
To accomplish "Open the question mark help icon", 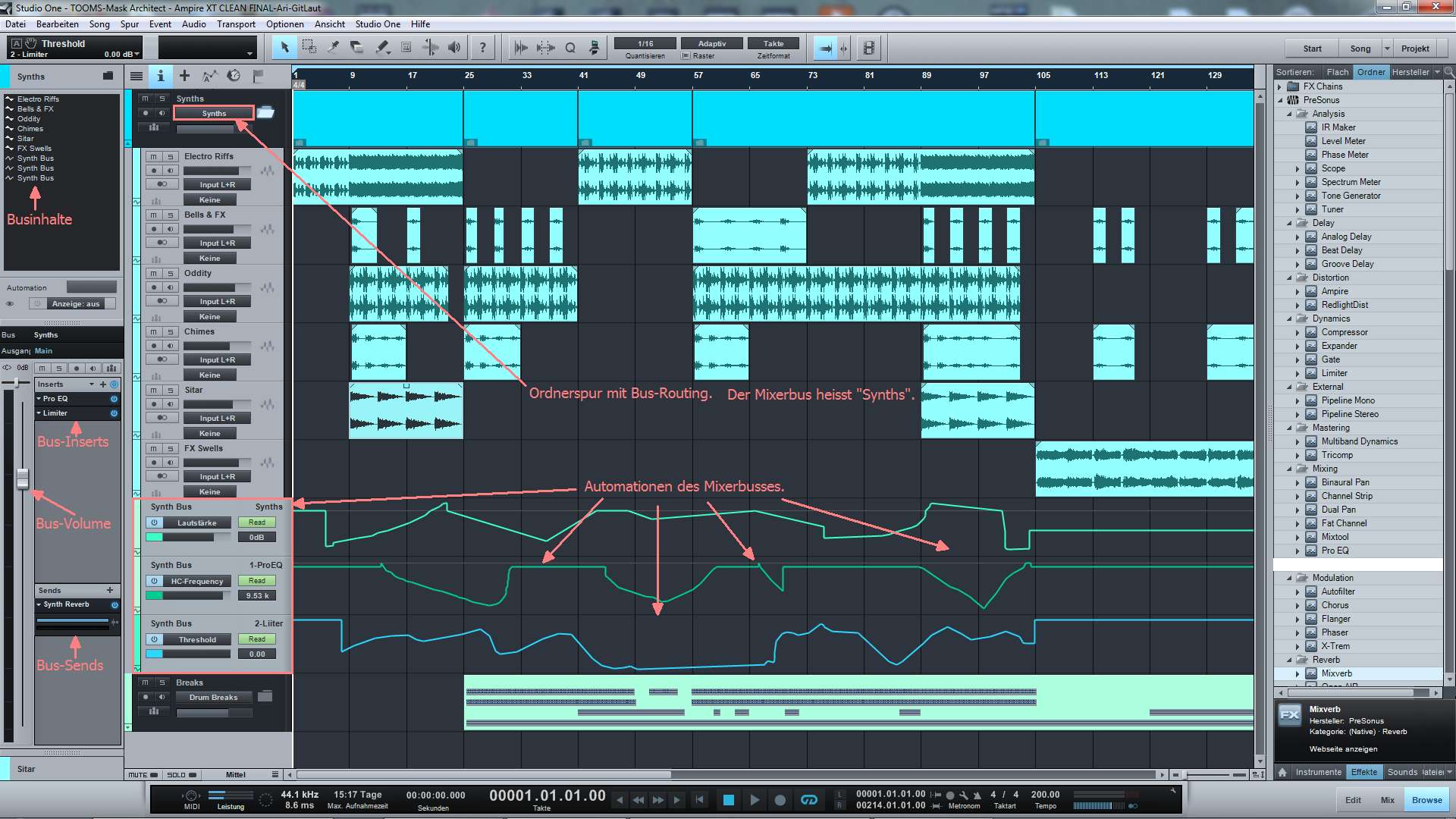I will tap(482, 48).
